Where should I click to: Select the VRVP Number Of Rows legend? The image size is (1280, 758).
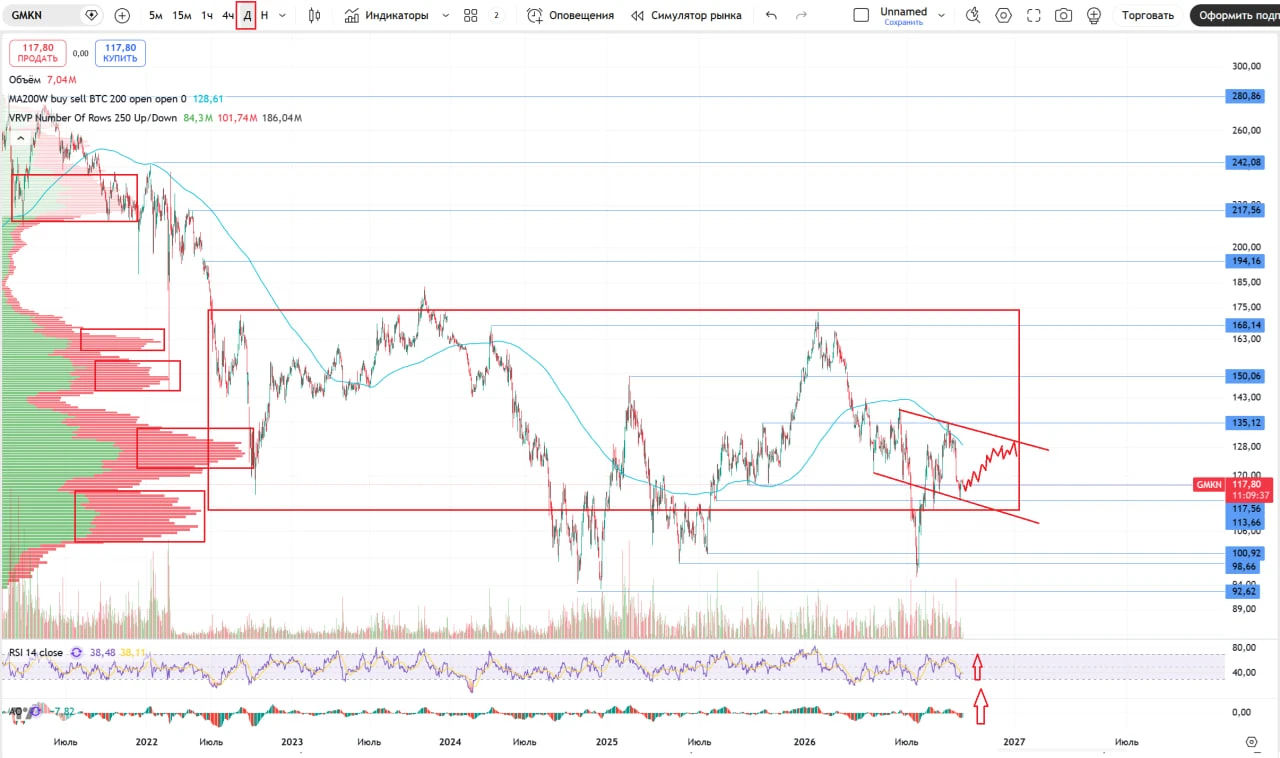[x=93, y=118]
